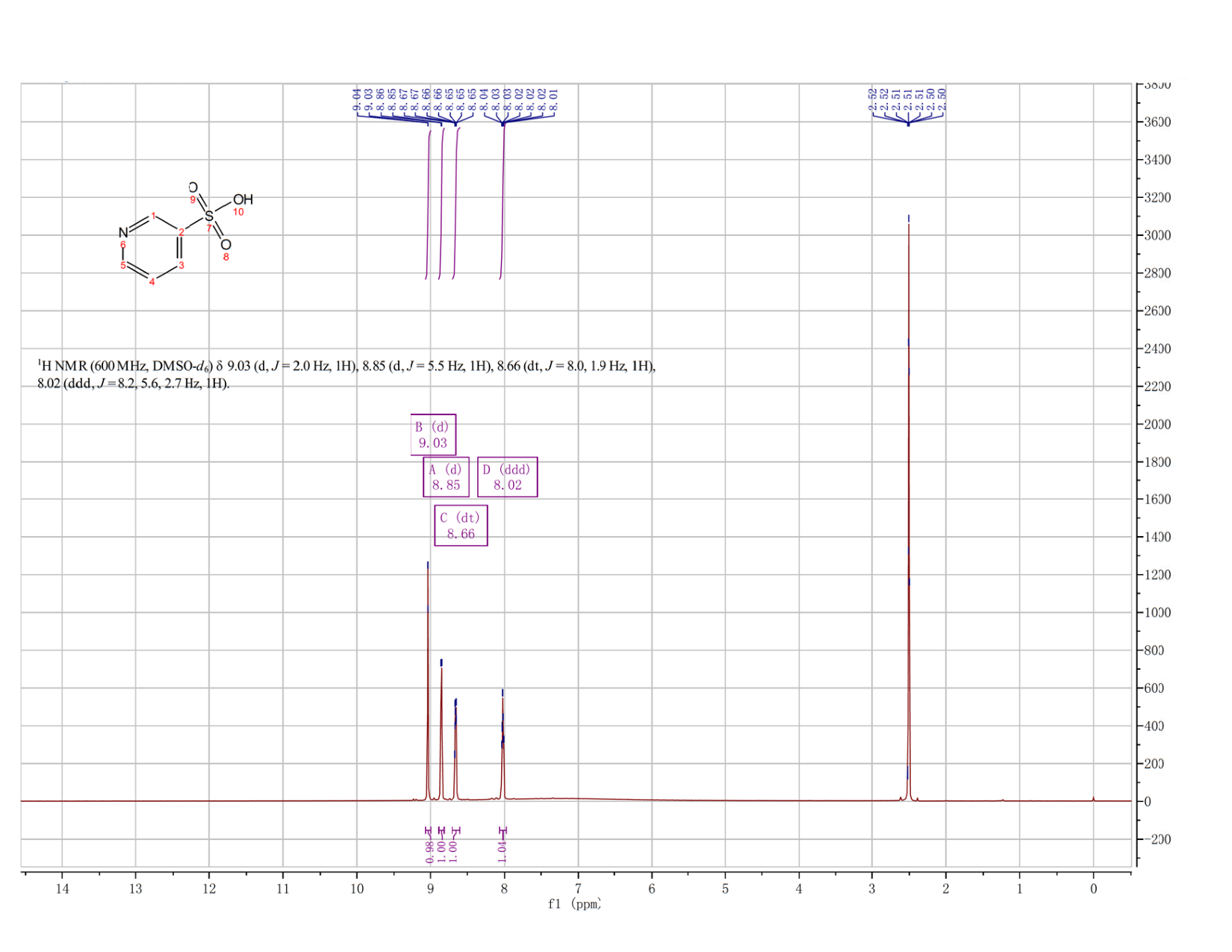1232x952 pixels.
Task: Click the peak label 9.04 at top
Action: 357,99
